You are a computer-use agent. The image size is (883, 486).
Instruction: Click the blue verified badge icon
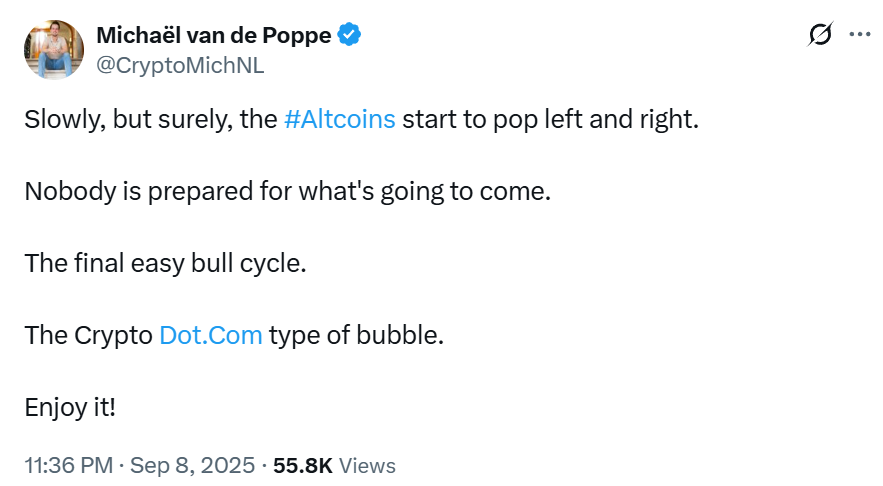point(349,35)
